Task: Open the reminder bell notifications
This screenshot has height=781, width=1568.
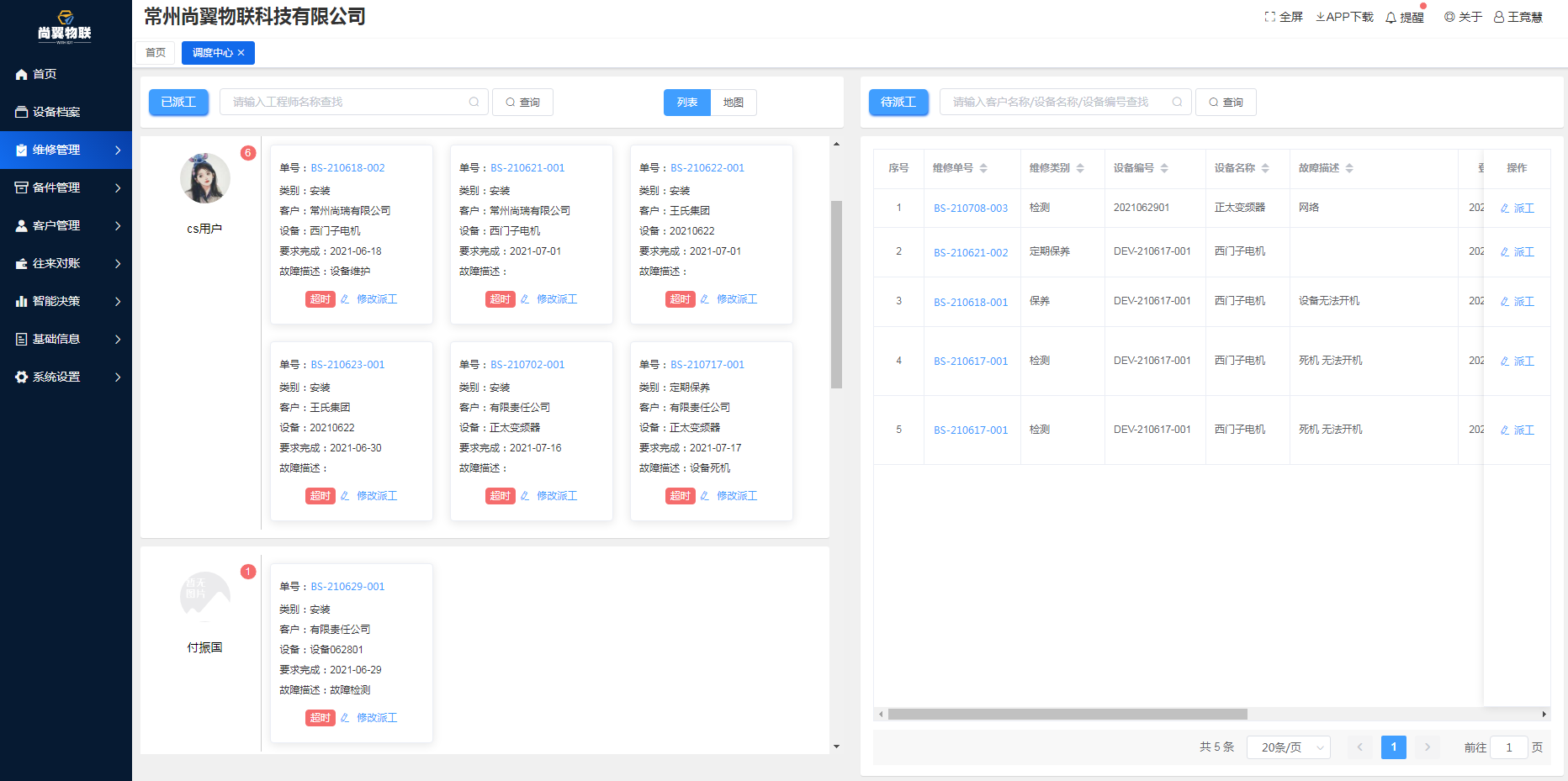Action: [1391, 18]
